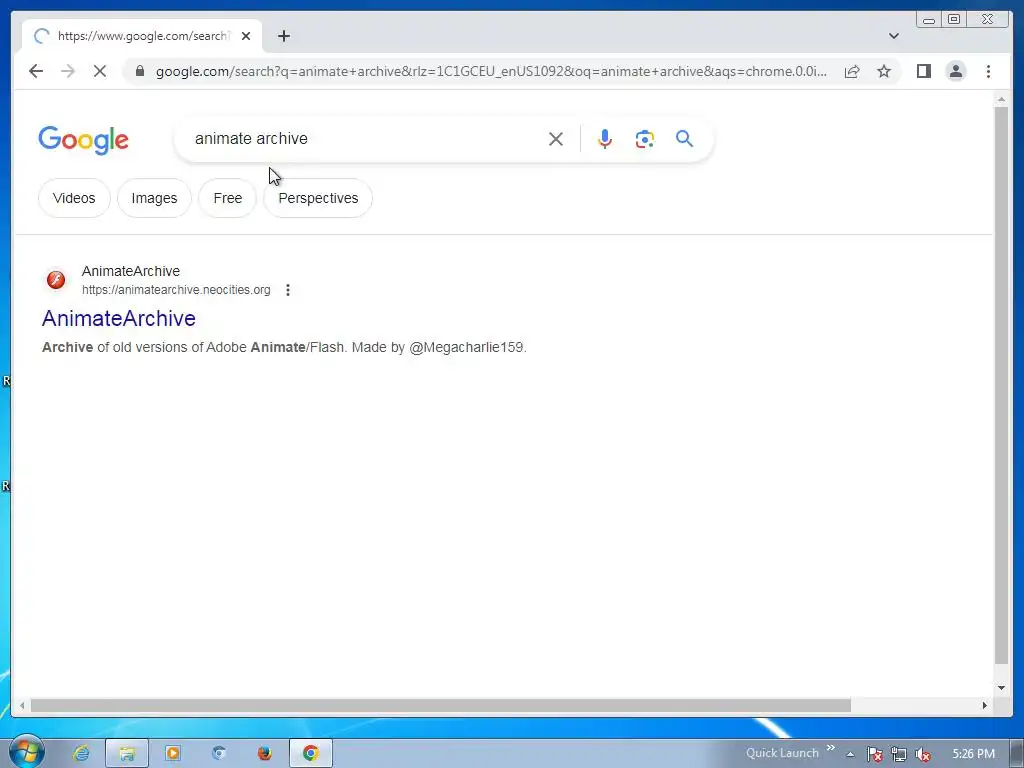The image size is (1024, 768).
Task: Select the Perspectives filter chip
Action: tap(318, 198)
